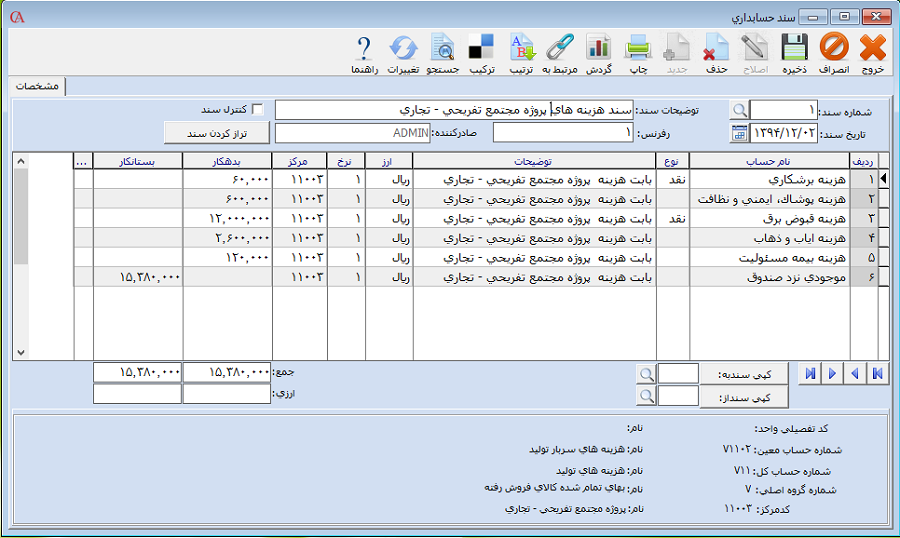The width and height of the screenshot is (900, 538).
Task: Click the رفرنس input field
Action: point(563,133)
